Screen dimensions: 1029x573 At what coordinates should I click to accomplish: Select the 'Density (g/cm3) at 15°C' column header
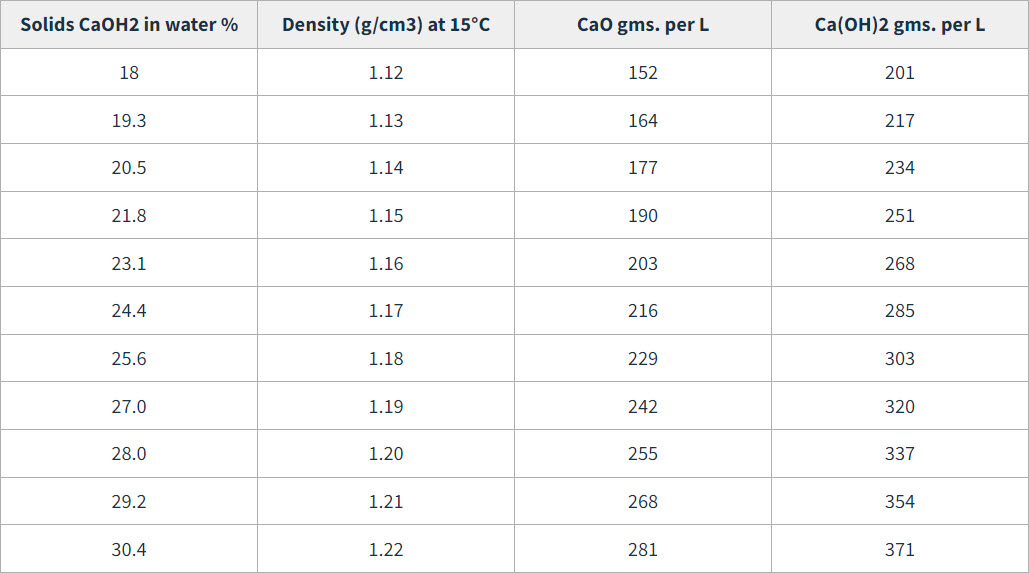coord(386,25)
